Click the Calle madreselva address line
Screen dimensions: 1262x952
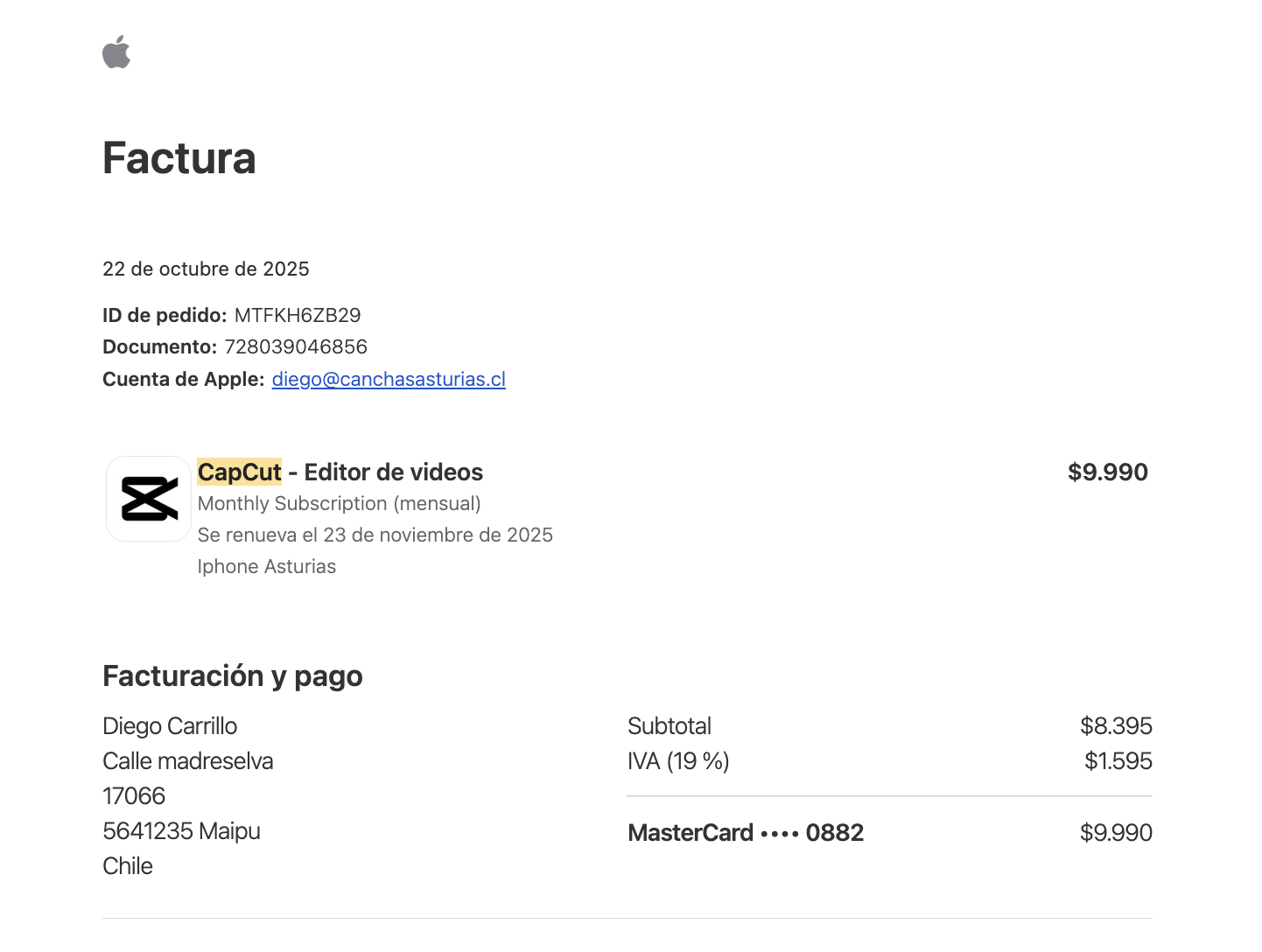pyautogui.click(x=188, y=760)
